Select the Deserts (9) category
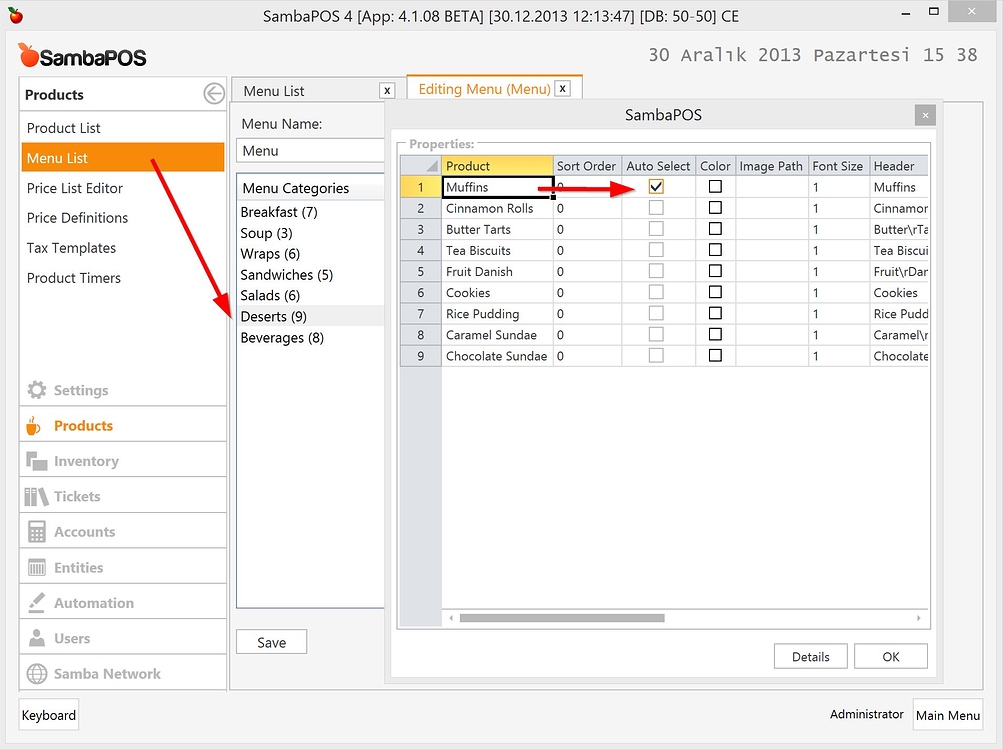 click(x=311, y=316)
